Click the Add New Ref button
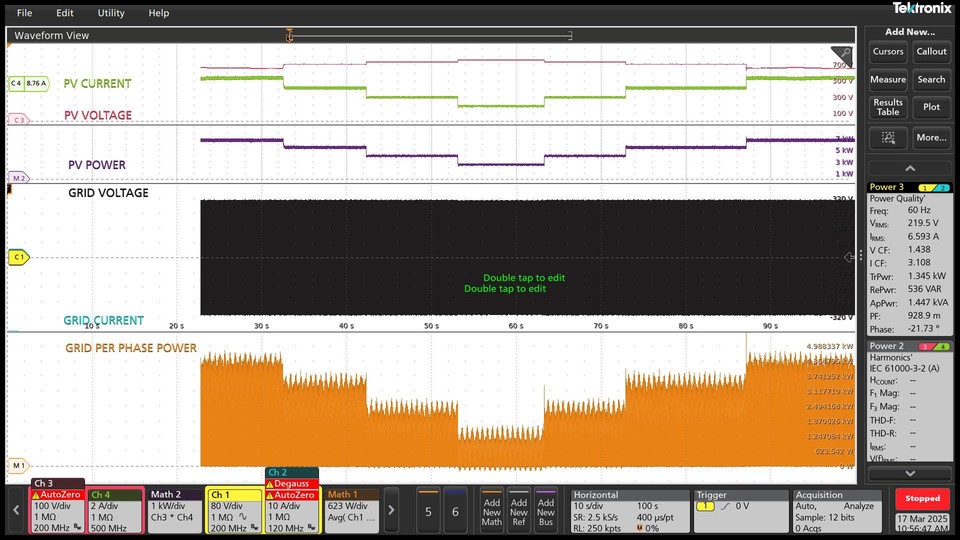This screenshot has width=960, height=540. pyautogui.click(x=519, y=510)
